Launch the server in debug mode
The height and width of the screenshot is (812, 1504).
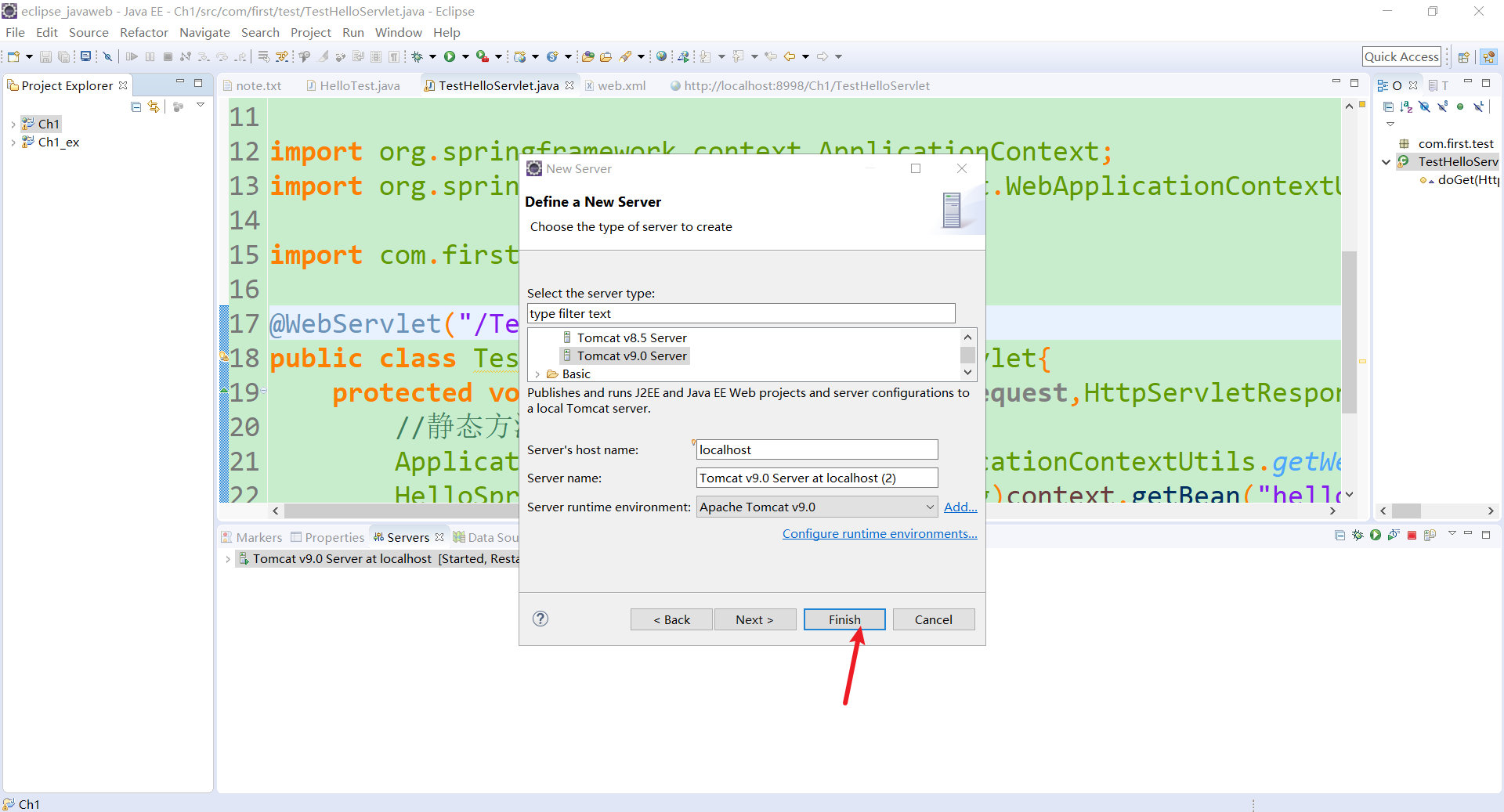coord(1358,536)
